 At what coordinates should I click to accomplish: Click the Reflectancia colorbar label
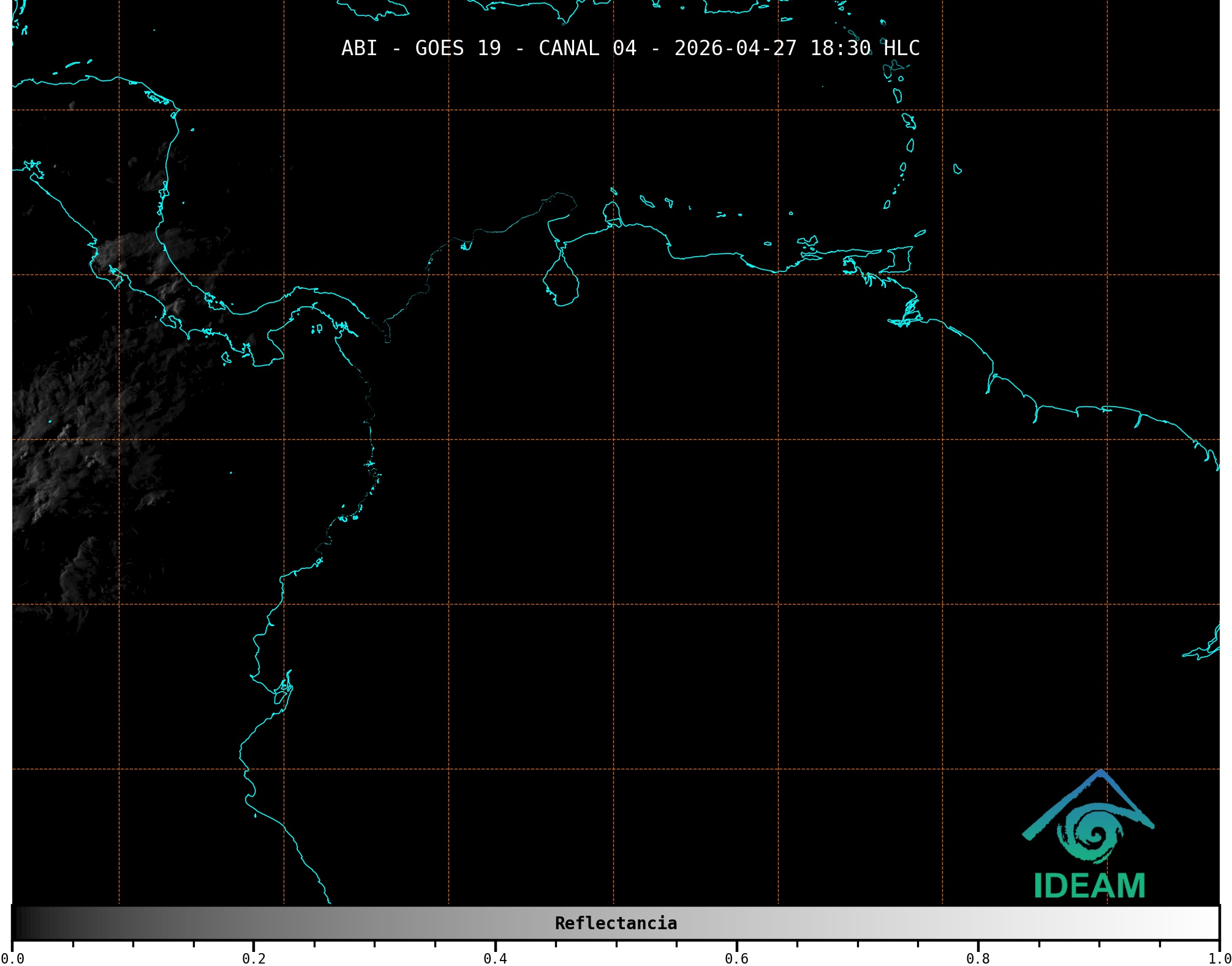[616, 923]
